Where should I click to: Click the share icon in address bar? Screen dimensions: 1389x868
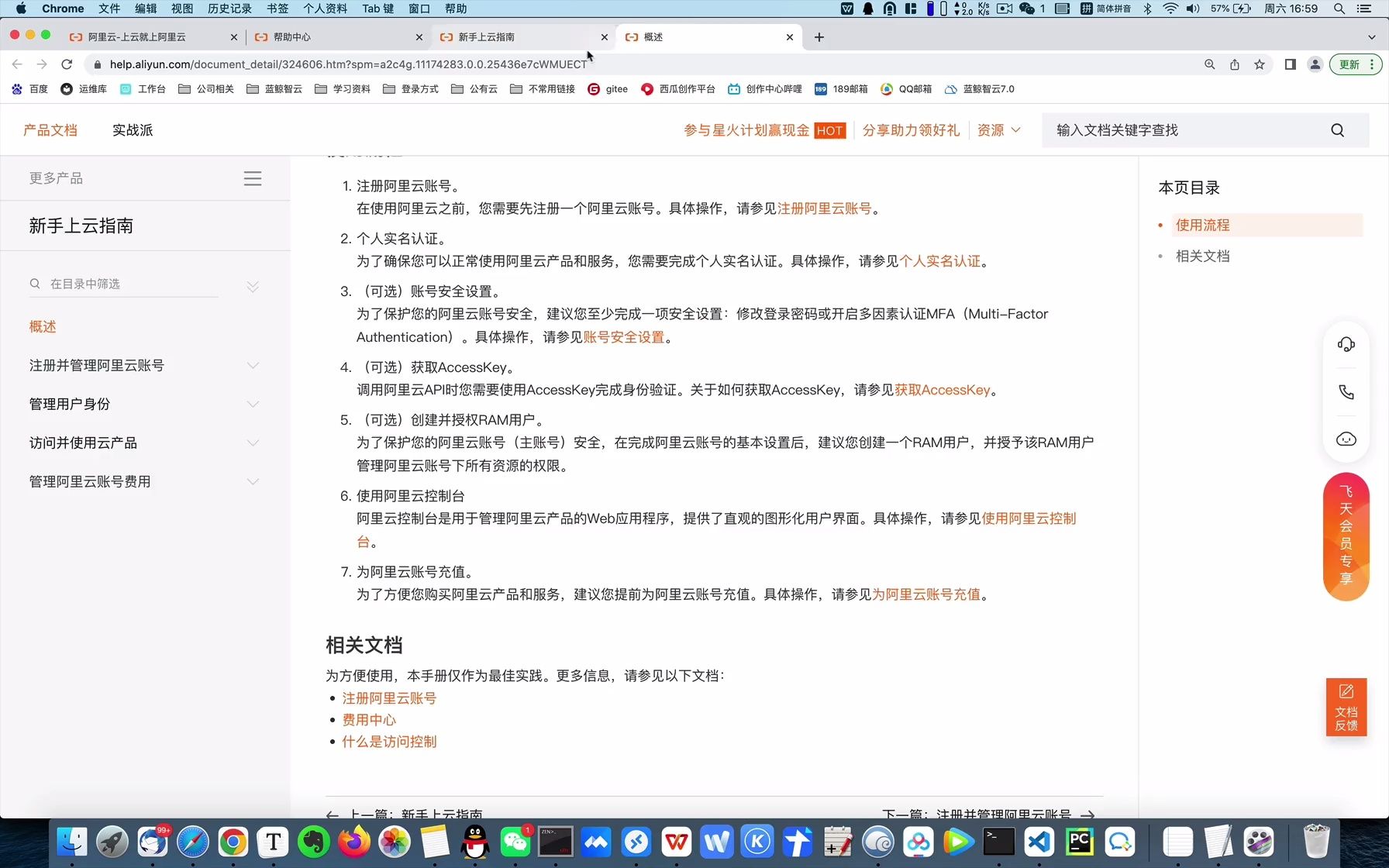click(x=1235, y=64)
